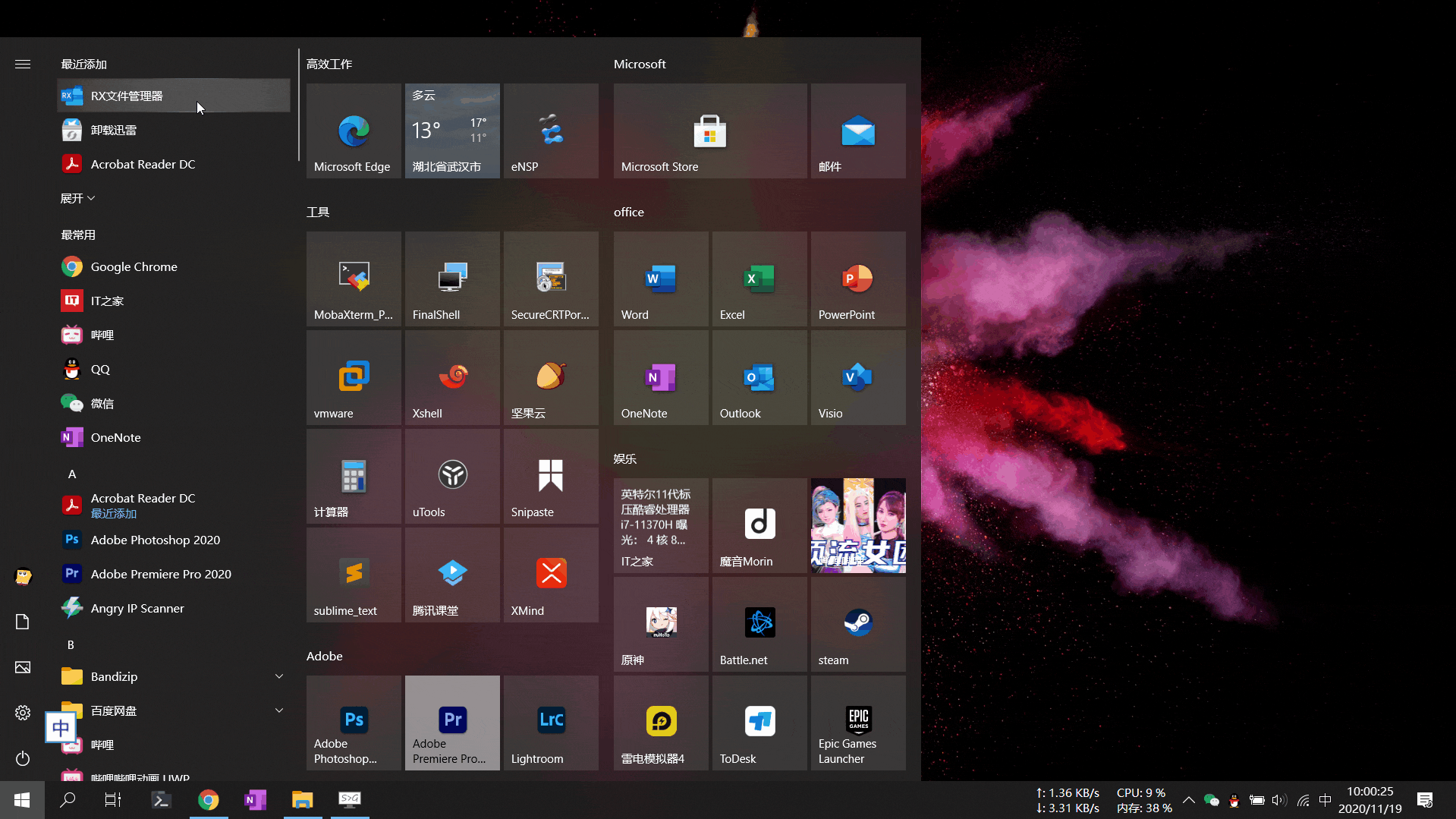1456x819 pixels.
Task: Open 微信 from most used list
Action: pos(173,403)
